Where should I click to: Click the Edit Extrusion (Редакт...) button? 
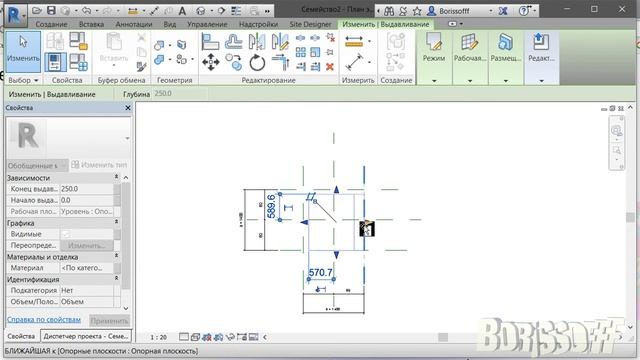tap(541, 57)
